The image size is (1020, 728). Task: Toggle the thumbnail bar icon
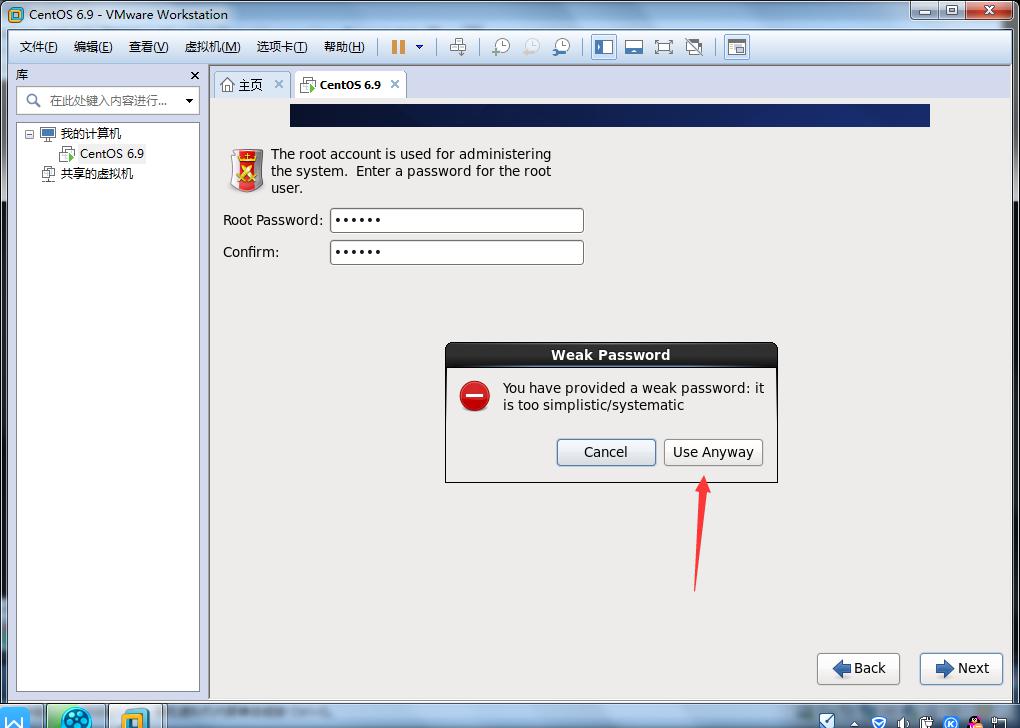[x=634, y=47]
